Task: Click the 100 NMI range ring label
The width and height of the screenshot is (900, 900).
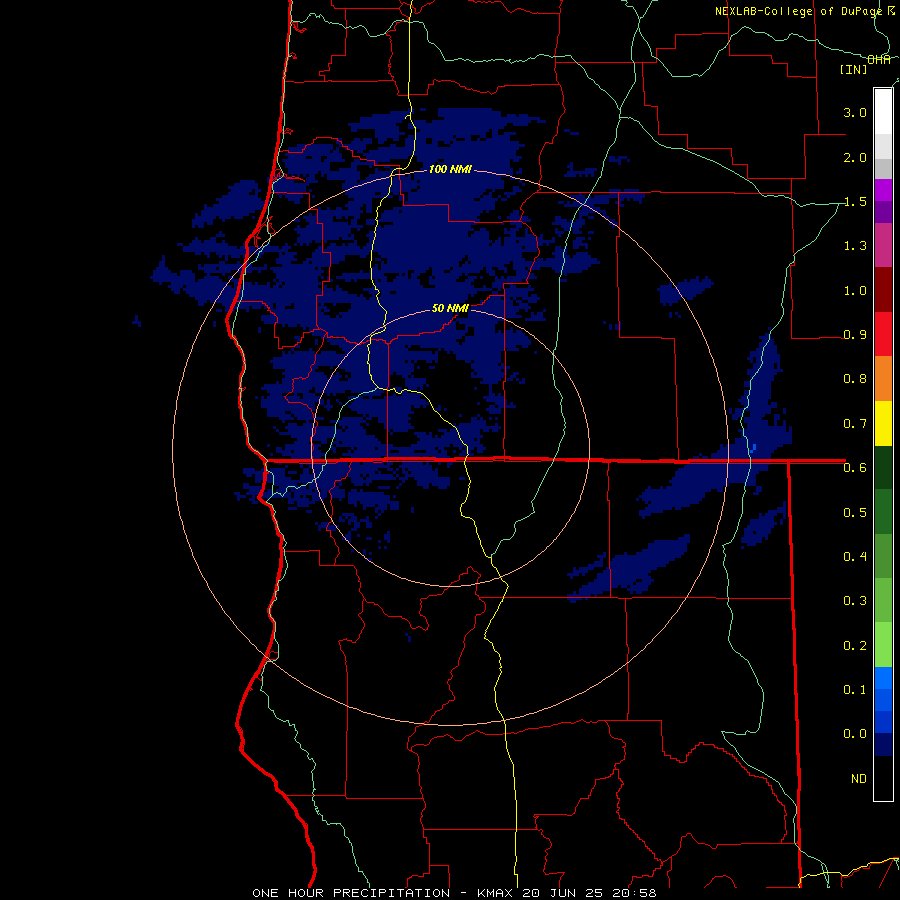Action: (x=450, y=169)
